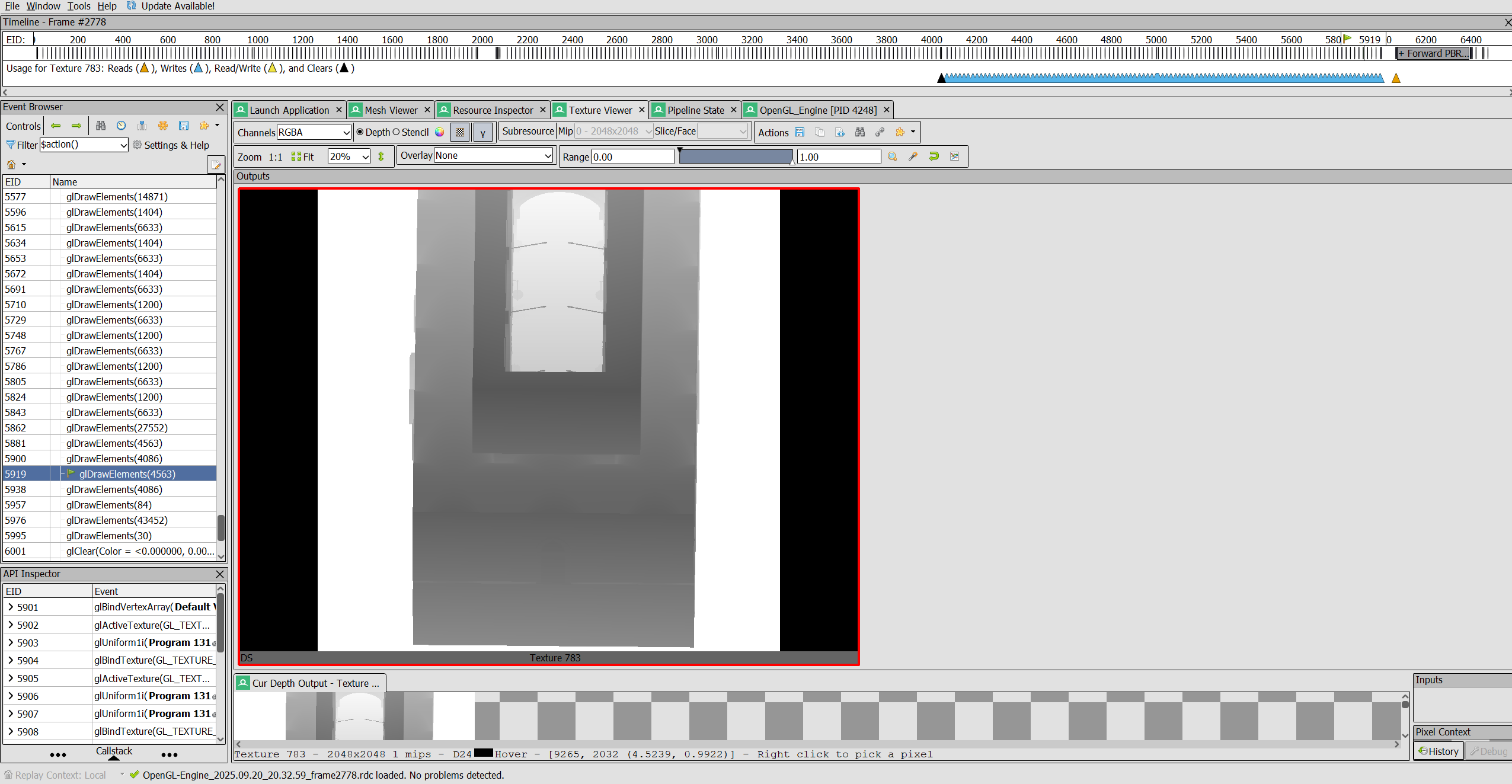This screenshot has width=1512, height=784.
Task: Click the range histogram slider bar
Action: tap(735, 156)
